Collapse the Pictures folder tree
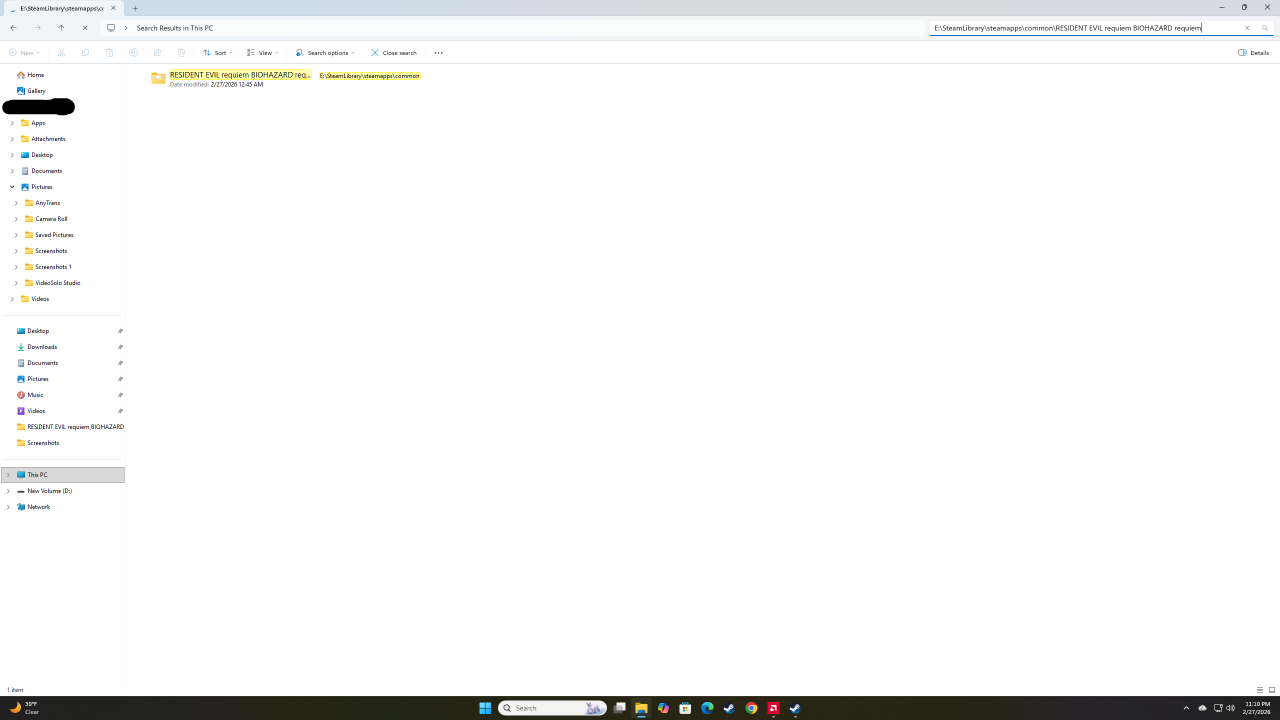 12,187
